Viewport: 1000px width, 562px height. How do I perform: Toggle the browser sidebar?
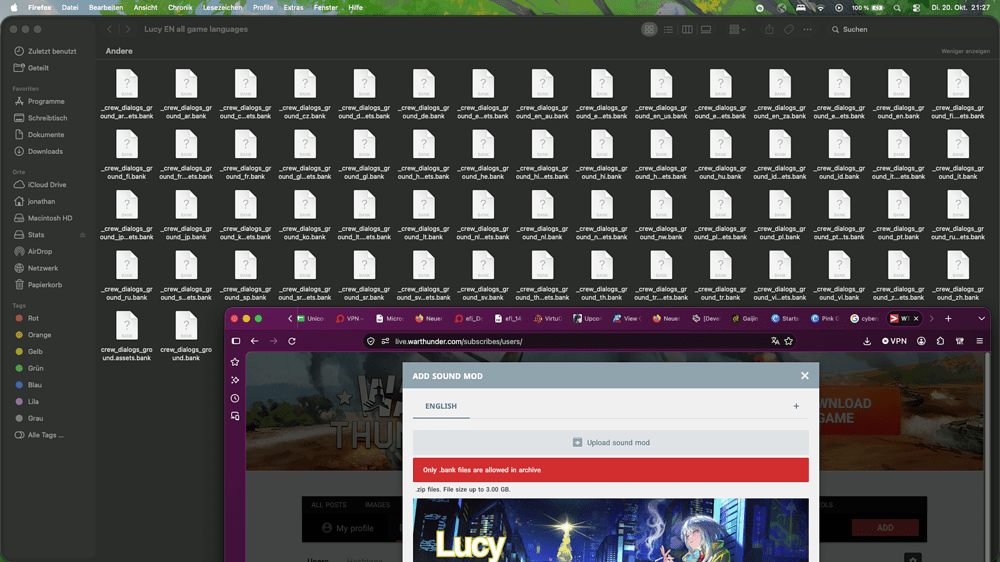[235, 341]
